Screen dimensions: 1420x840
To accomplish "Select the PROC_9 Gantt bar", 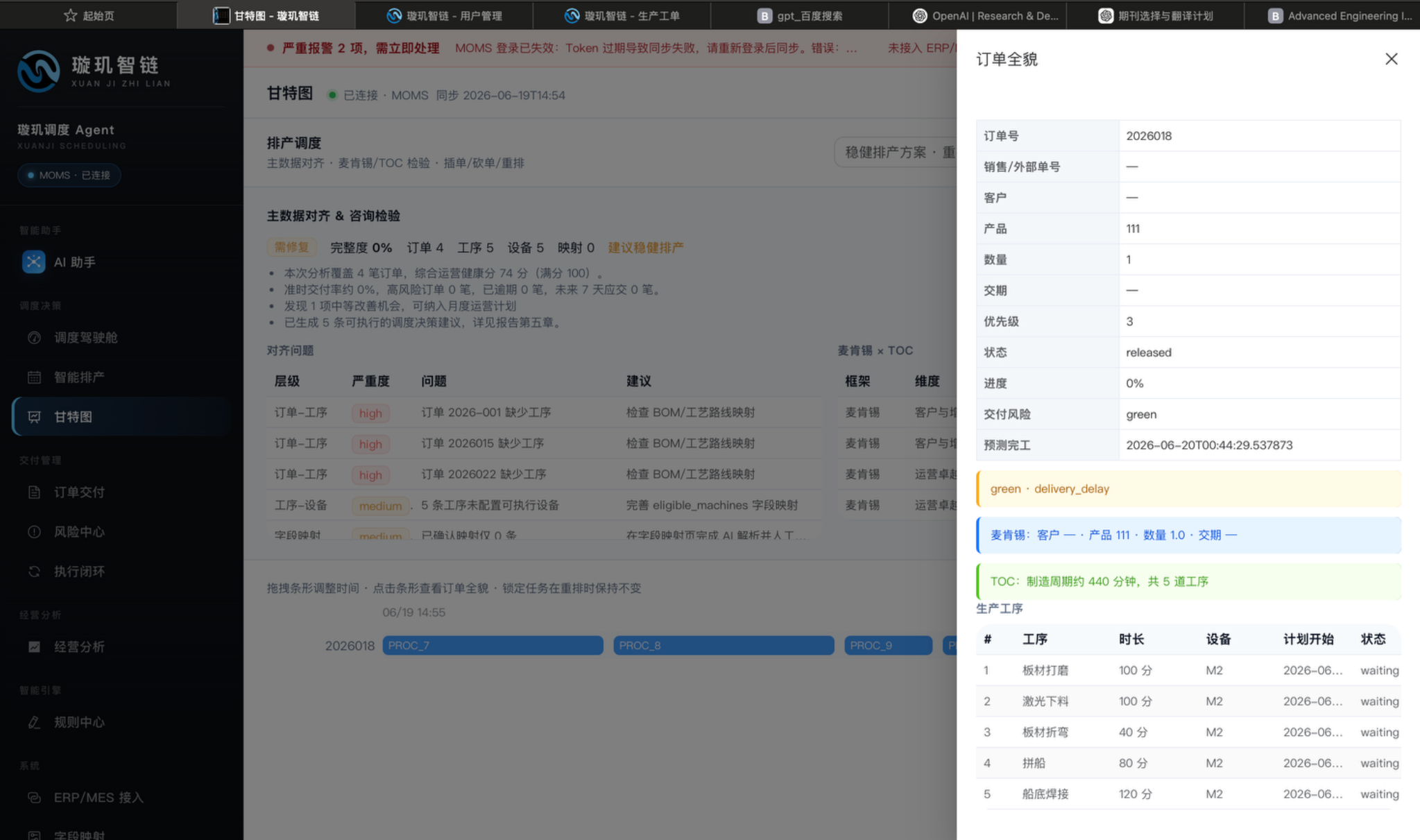I will pyautogui.click(x=888, y=646).
